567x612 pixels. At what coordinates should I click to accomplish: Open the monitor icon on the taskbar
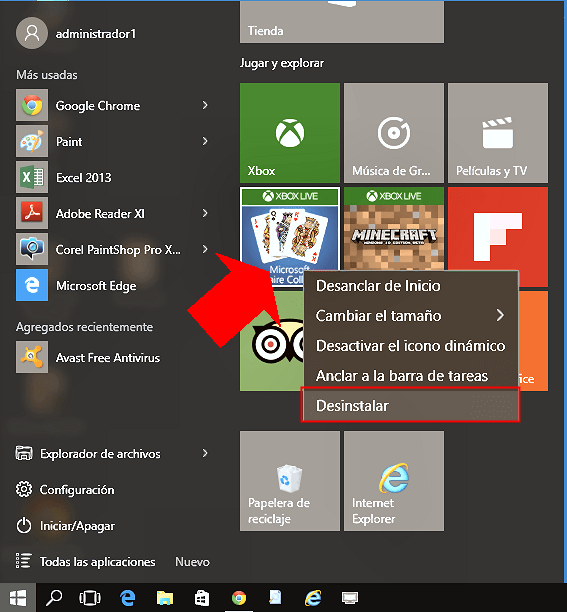[350, 598]
